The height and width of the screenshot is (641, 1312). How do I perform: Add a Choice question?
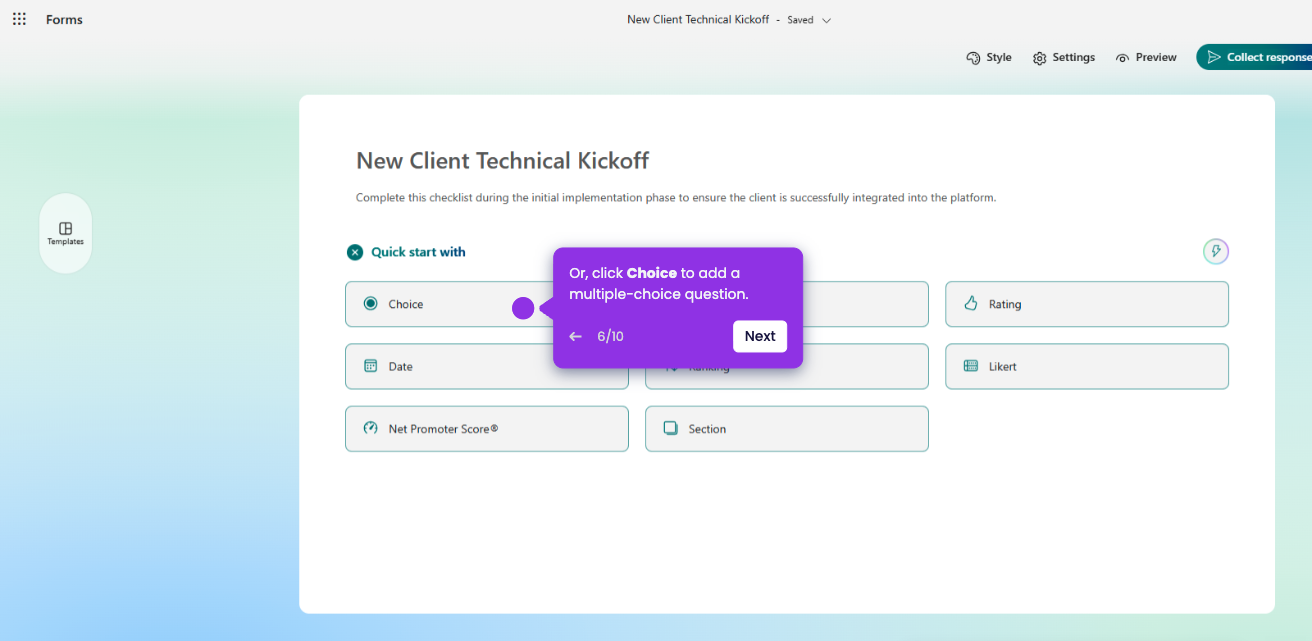pos(487,304)
